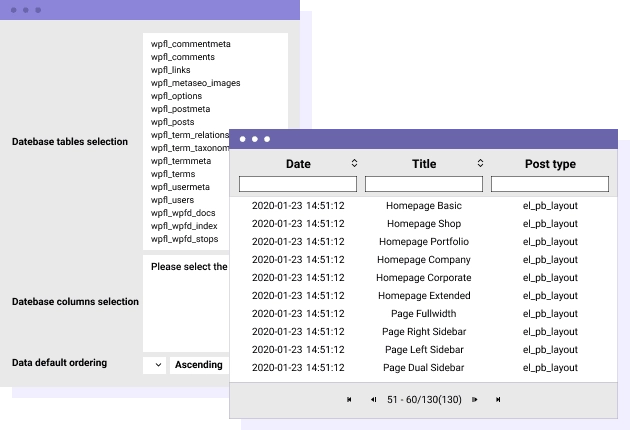630x430 pixels.
Task: Click the Datebase columns selection label
Action: coord(75,301)
